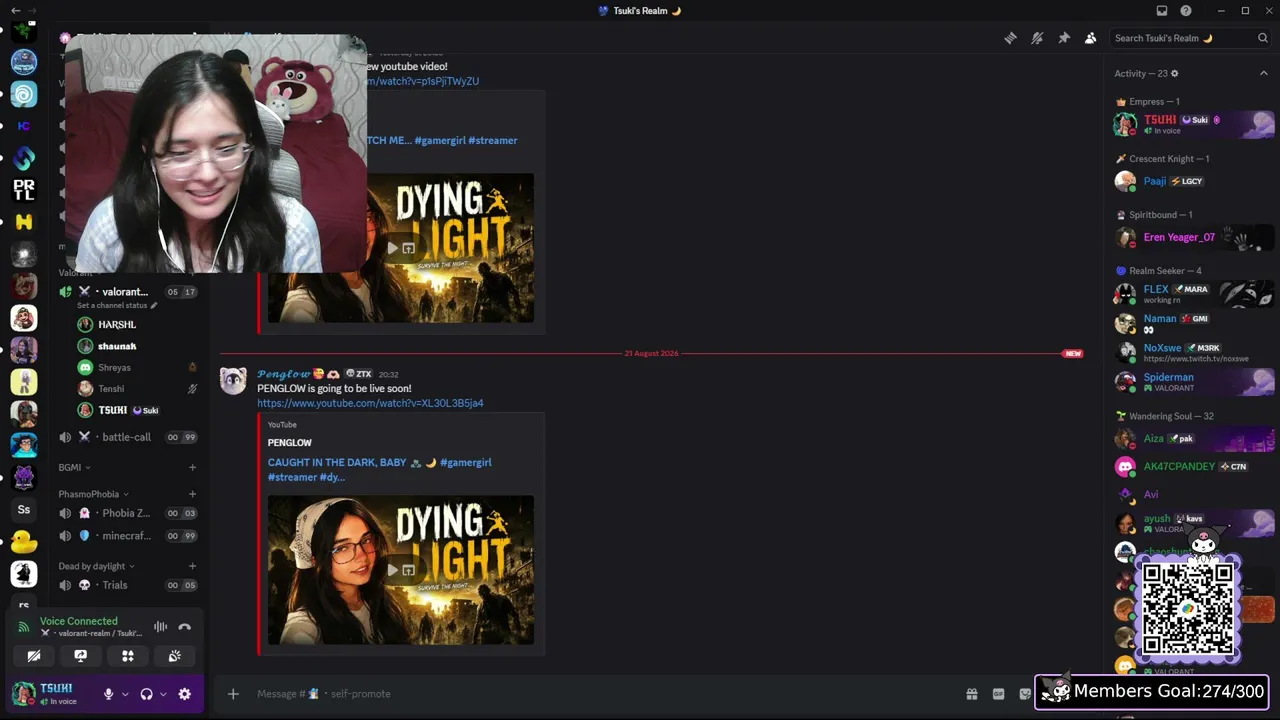Deafen using the headphones icon
1280x720 pixels.
[147, 694]
